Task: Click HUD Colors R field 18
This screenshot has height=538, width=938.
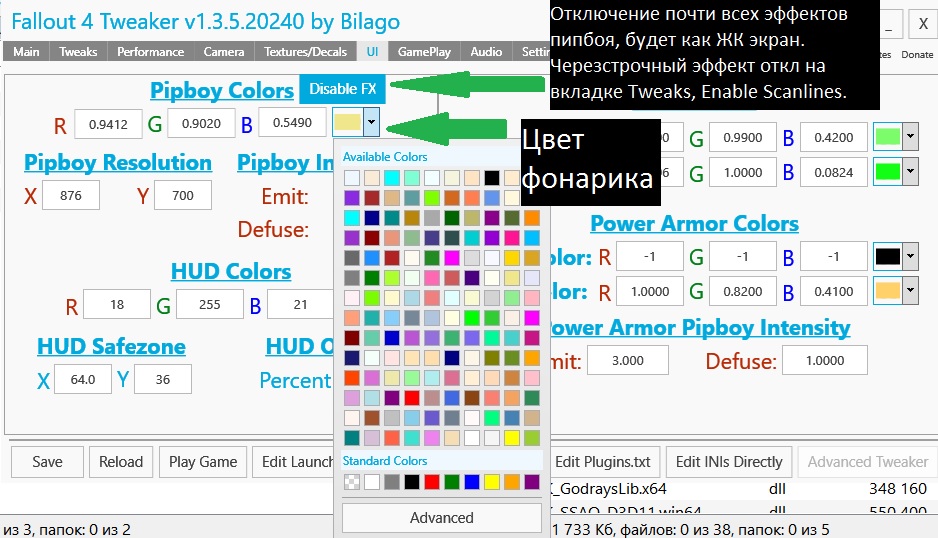Action: (117, 304)
